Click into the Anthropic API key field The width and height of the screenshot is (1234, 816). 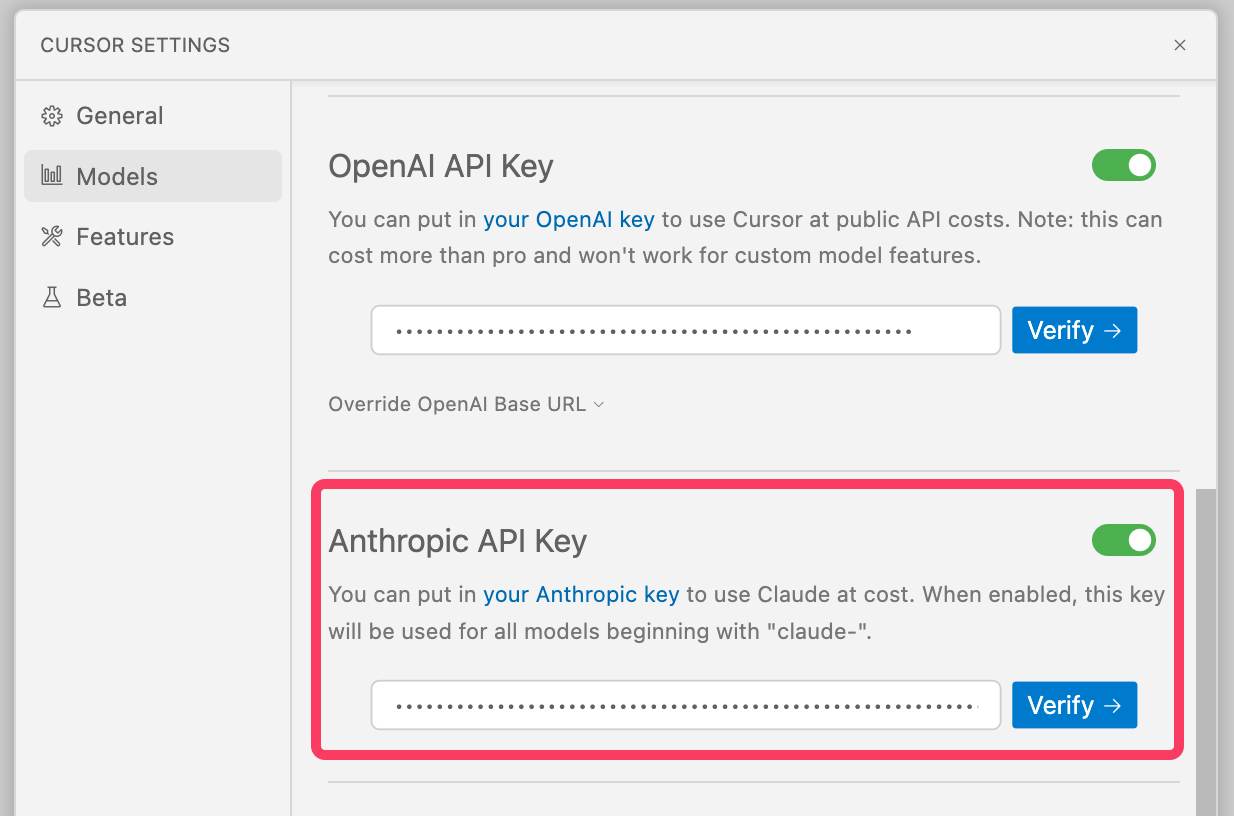pos(685,706)
